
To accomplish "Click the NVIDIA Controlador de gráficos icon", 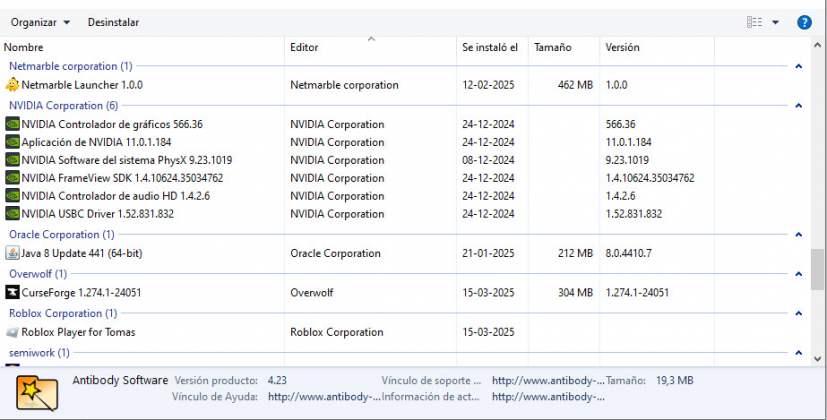I will pos(12,124).
